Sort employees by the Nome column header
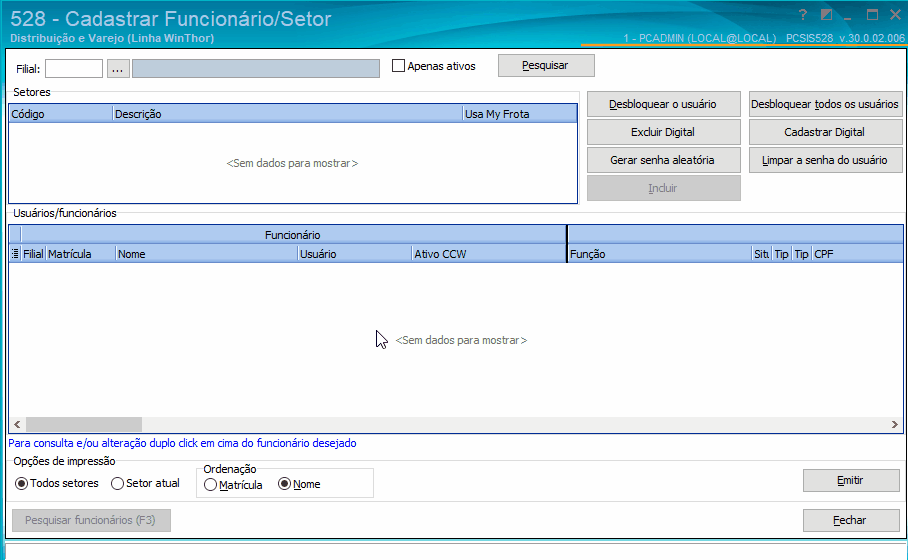The image size is (908, 560). point(206,254)
